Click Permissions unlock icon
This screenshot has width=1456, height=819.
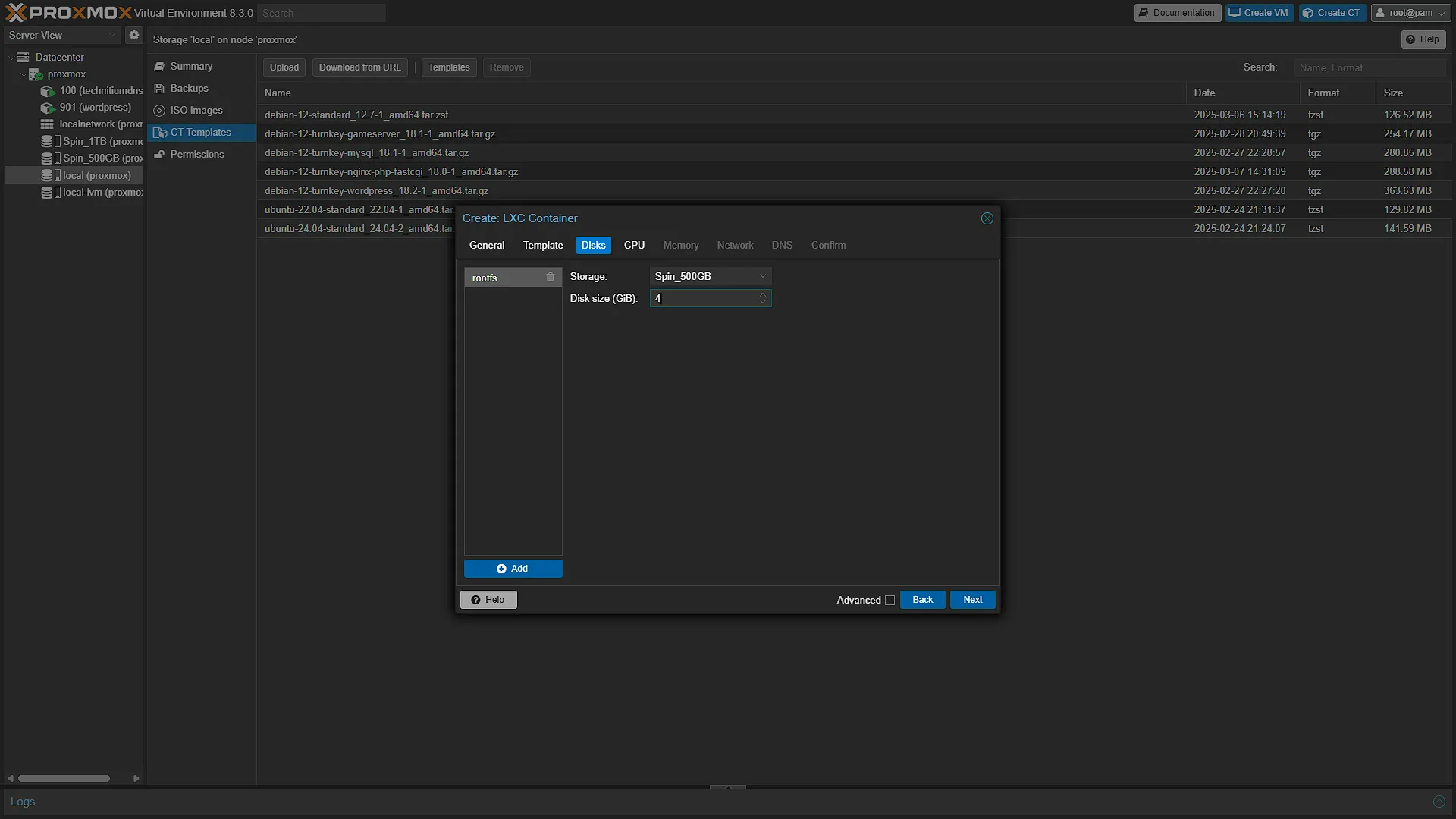point(159,155)
